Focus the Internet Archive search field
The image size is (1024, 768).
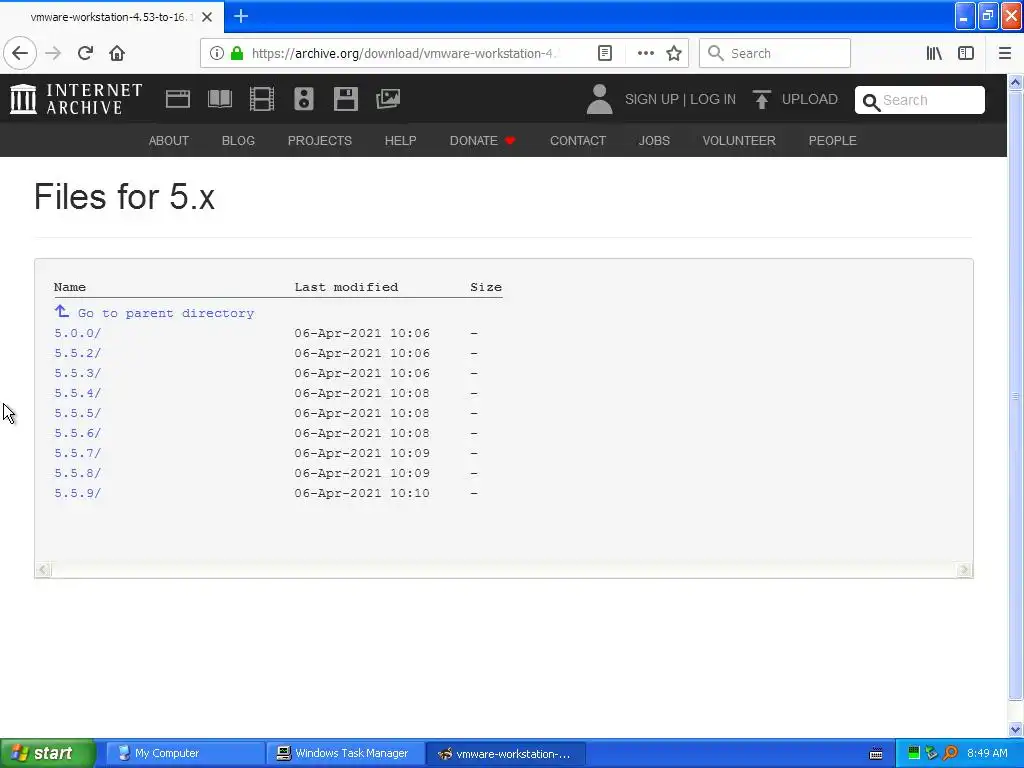(x=920, y=100)
